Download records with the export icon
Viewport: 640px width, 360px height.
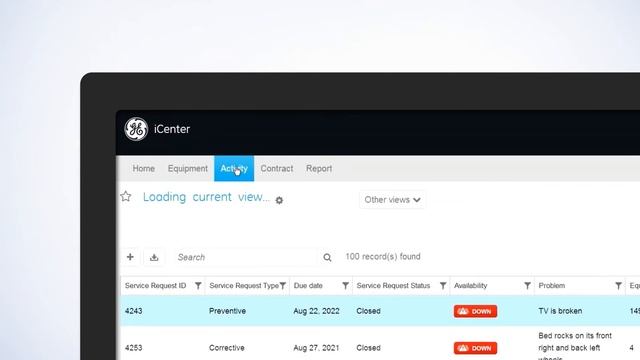(x=154, y=257)
